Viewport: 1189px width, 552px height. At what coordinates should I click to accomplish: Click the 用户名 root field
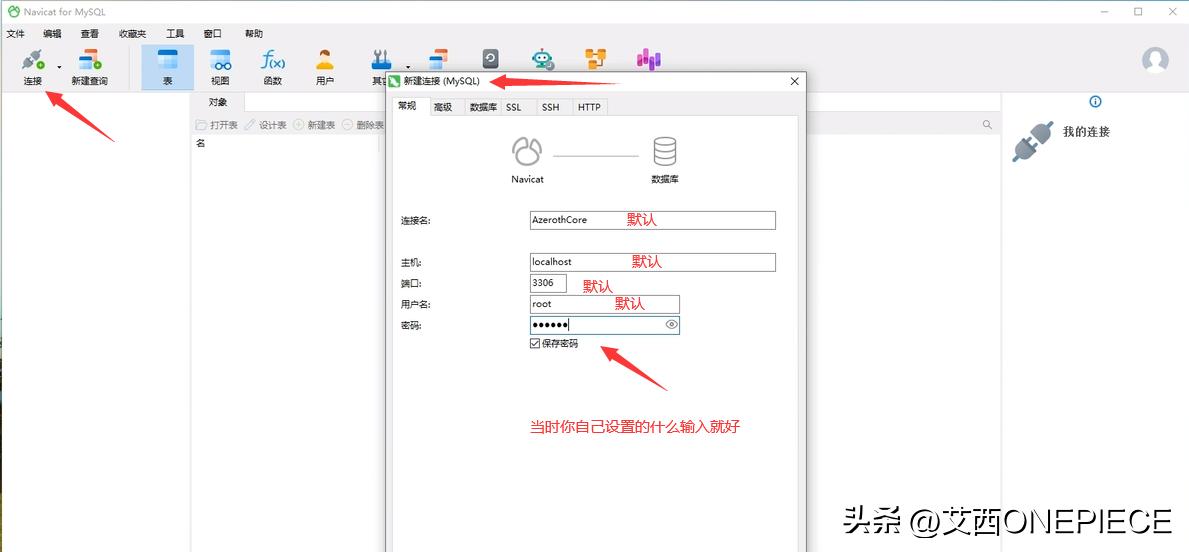pyautogui.click(x=604, y=304)
